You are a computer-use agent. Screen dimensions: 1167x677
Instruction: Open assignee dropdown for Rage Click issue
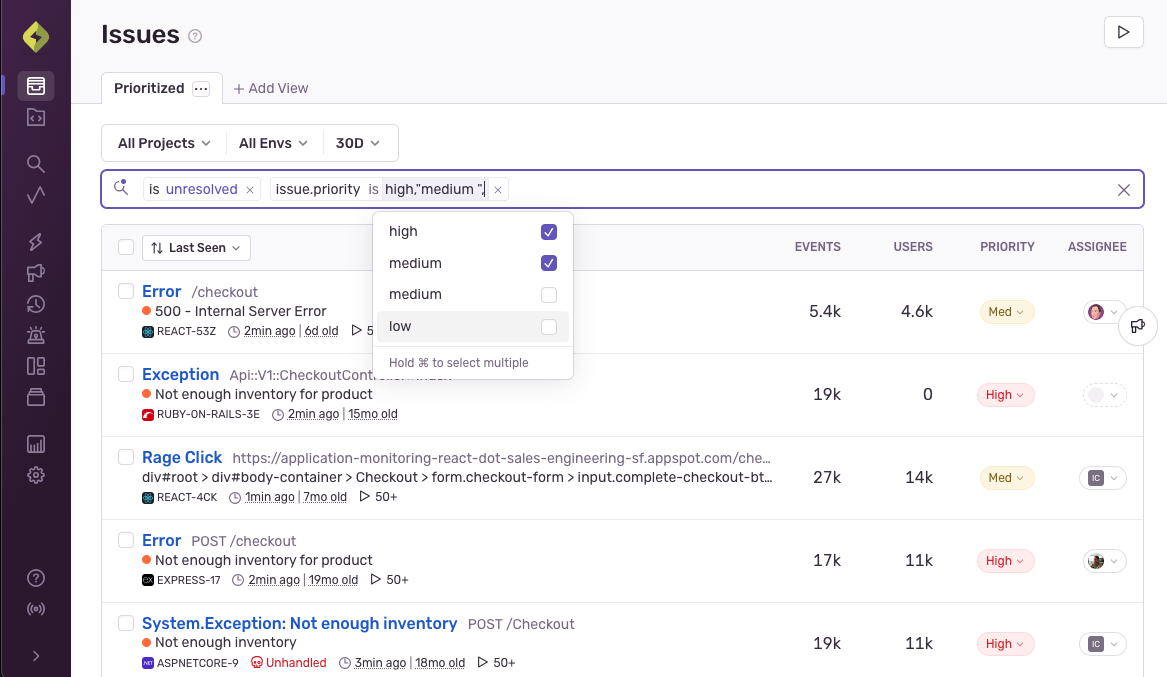[x=1103, y=478]
